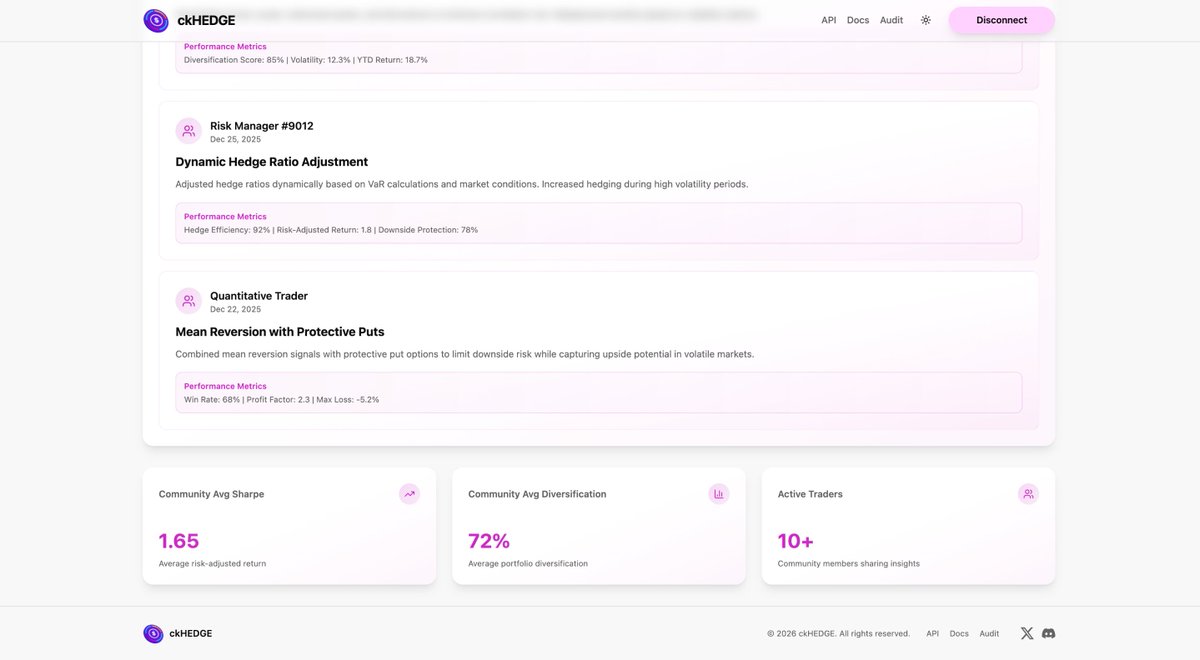Click the © 2026 ckHEDGE copyright text
The width and height of the screenshot is (1200, 660).
coord(838,633)
